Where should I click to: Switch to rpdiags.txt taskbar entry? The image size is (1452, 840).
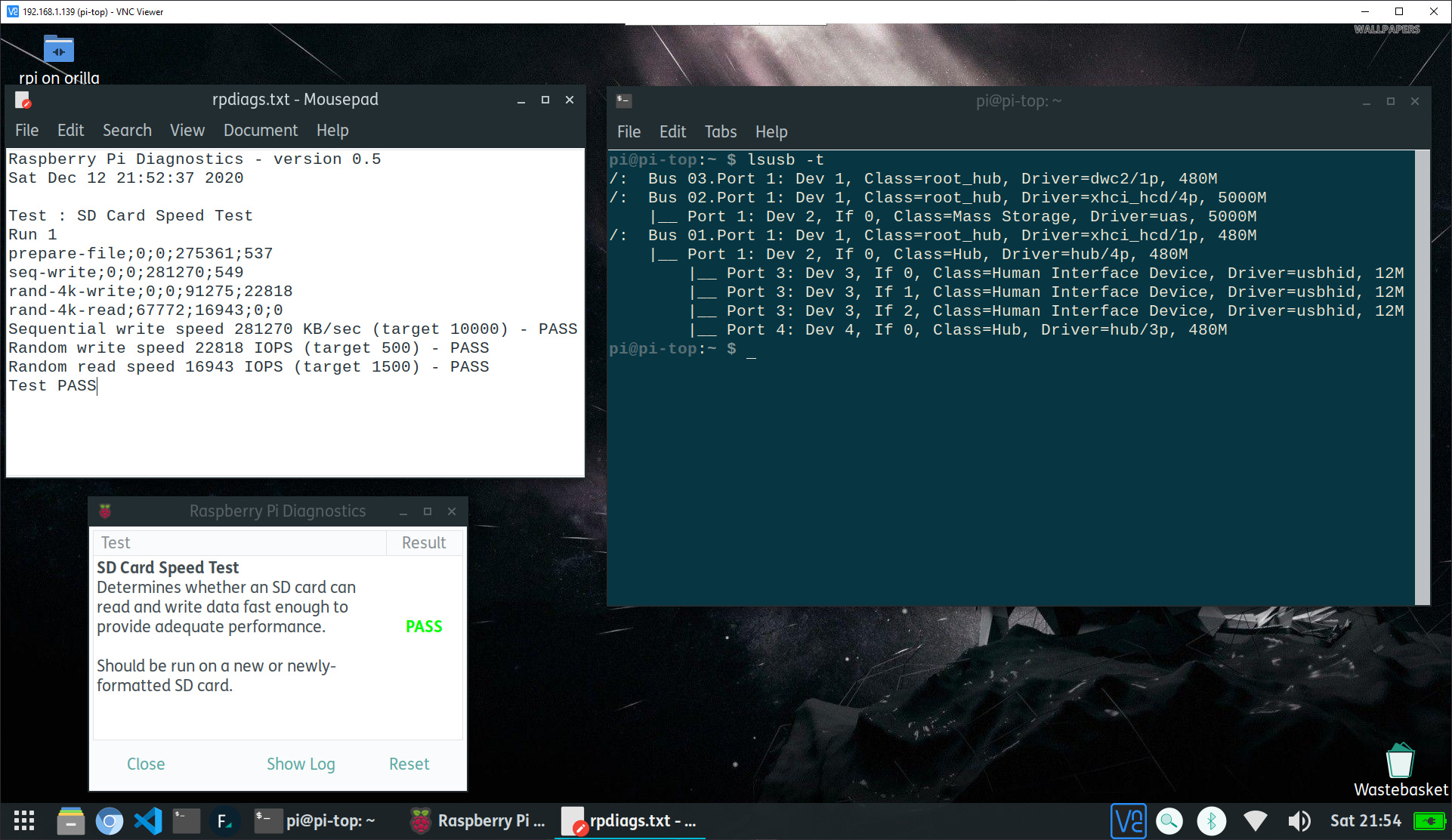(630, 821)
